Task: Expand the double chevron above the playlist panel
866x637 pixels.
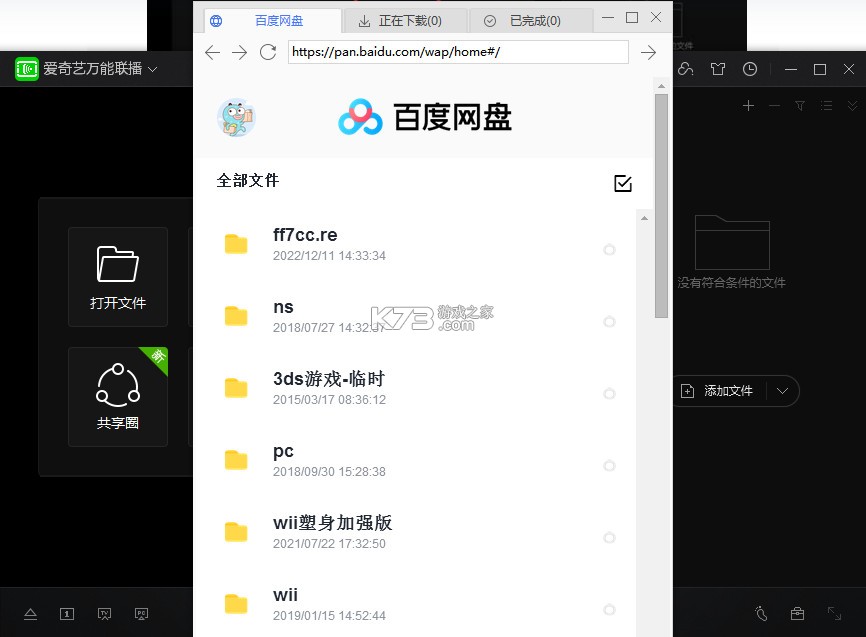Action: pyautogui.click(x=853, y=105)
